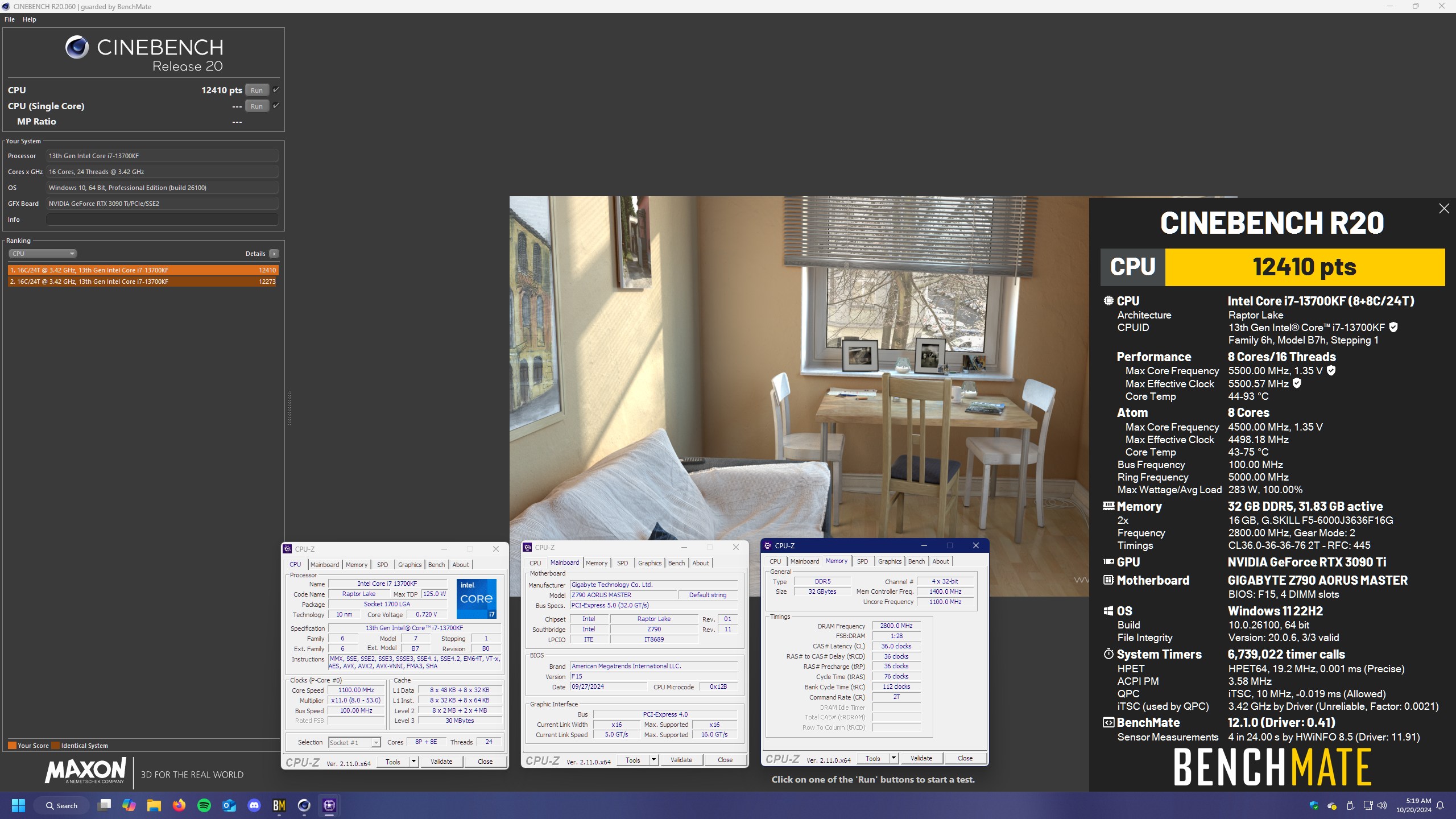The height and width of the screenshot is (819, 1456).
Task: Click the USB safely remove tray icon
Action: (x=1350, y=805)
